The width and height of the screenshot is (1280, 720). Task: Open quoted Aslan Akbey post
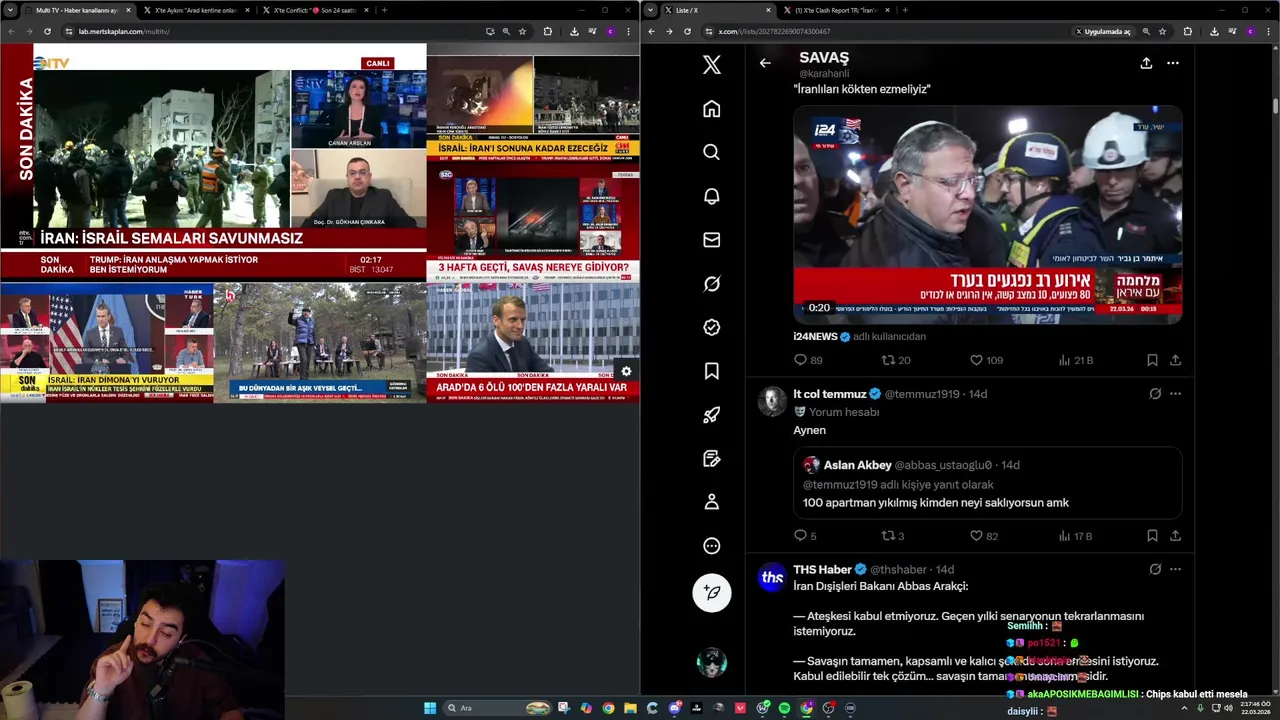988,482
